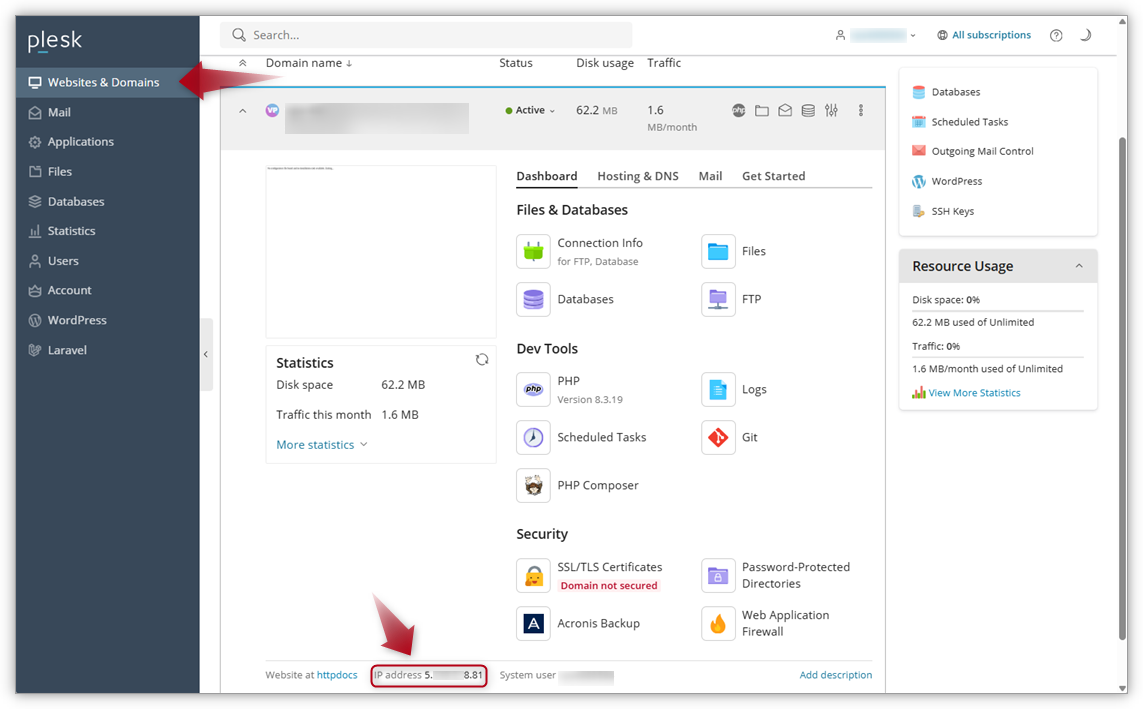Open the WordPress toolkit from the sidebar

(36, 320)
